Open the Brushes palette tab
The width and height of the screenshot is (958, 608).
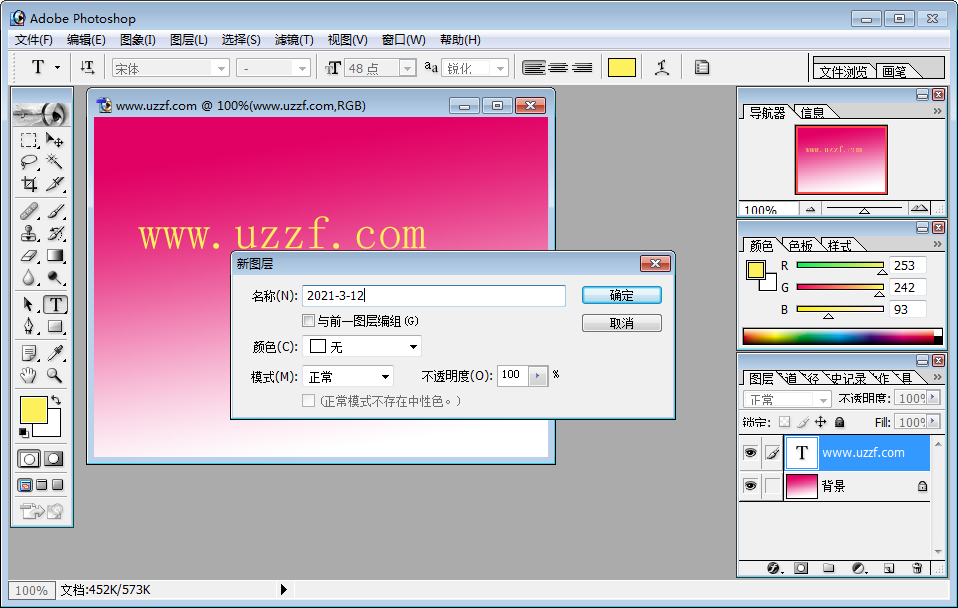(x=894, y=71)
